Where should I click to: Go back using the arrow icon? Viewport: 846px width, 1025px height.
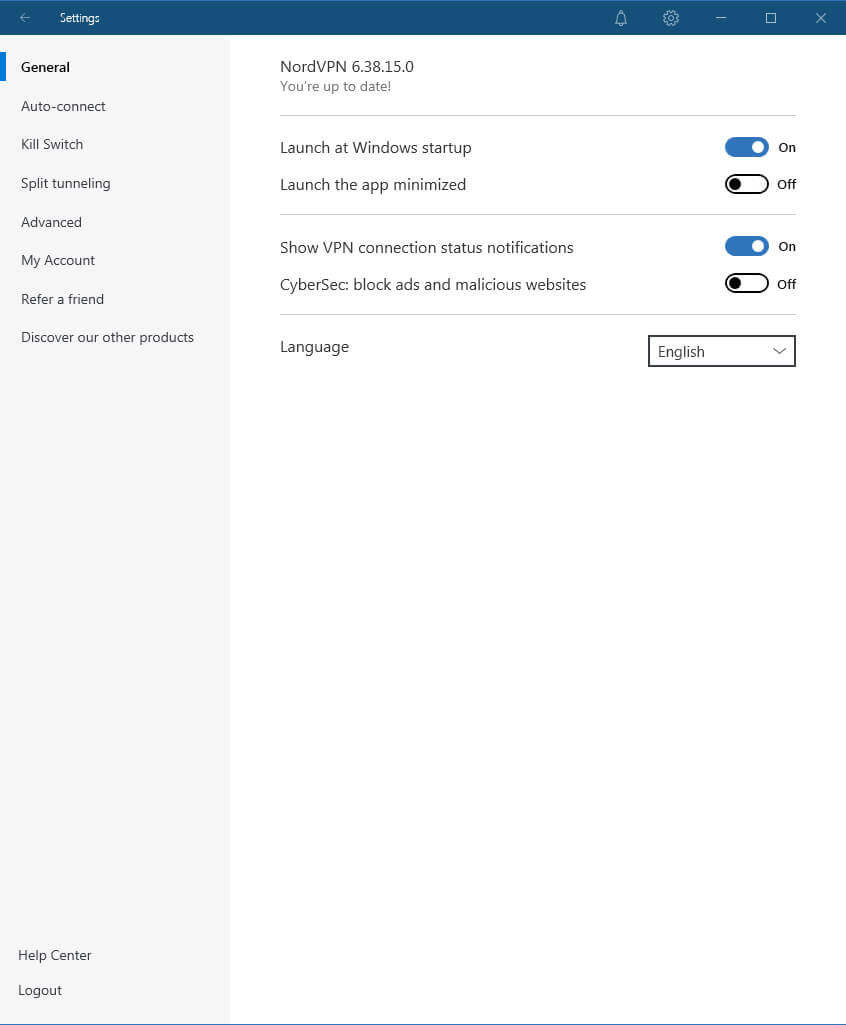click(x=25, y=18)
